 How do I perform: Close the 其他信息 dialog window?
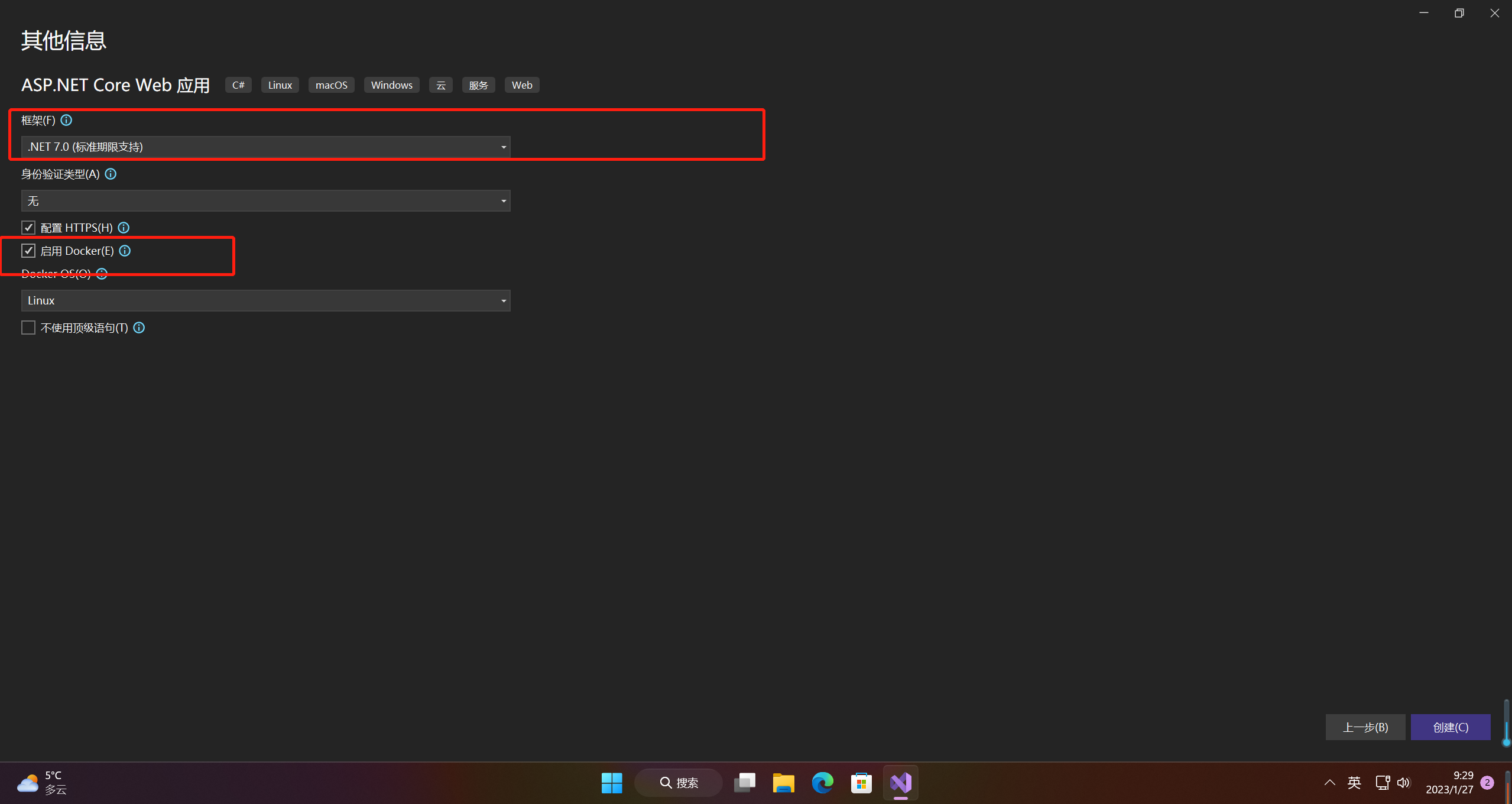click(x=1495, y=13)
